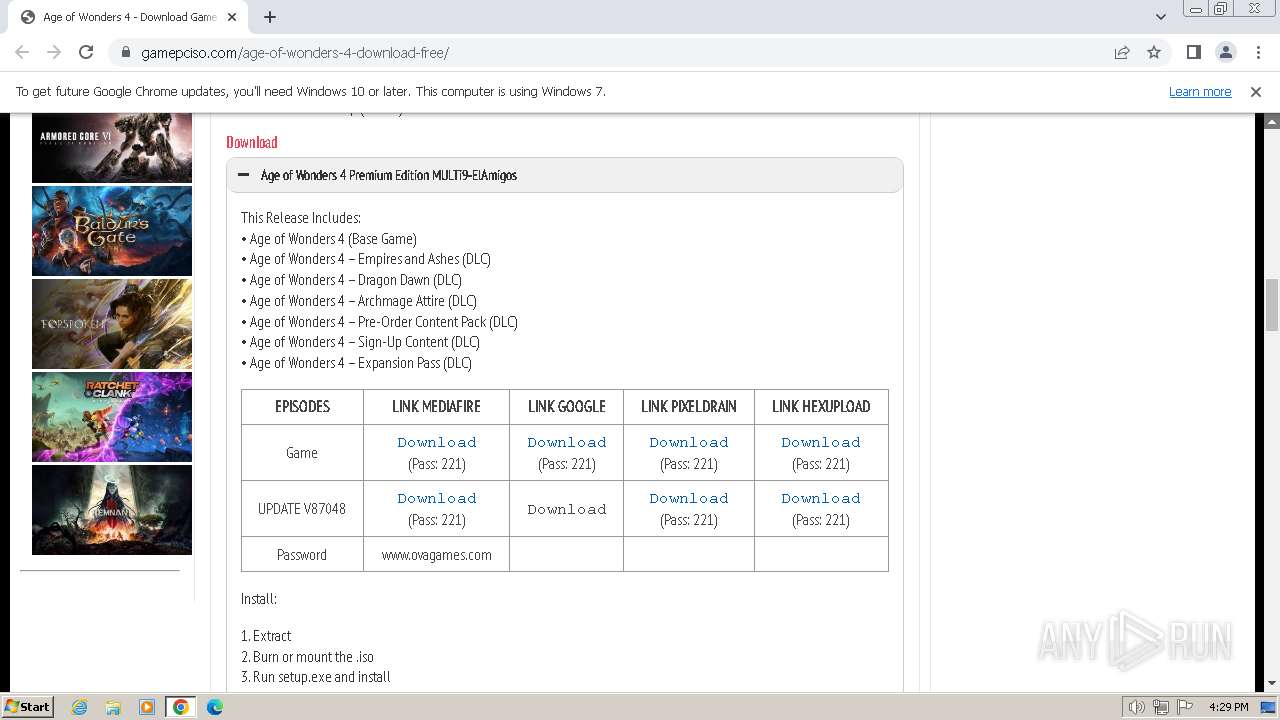Image resolution: width=1280 pixels, height=720 pixels.
Task: Open a new tab
Action: [x=270, y=17]
